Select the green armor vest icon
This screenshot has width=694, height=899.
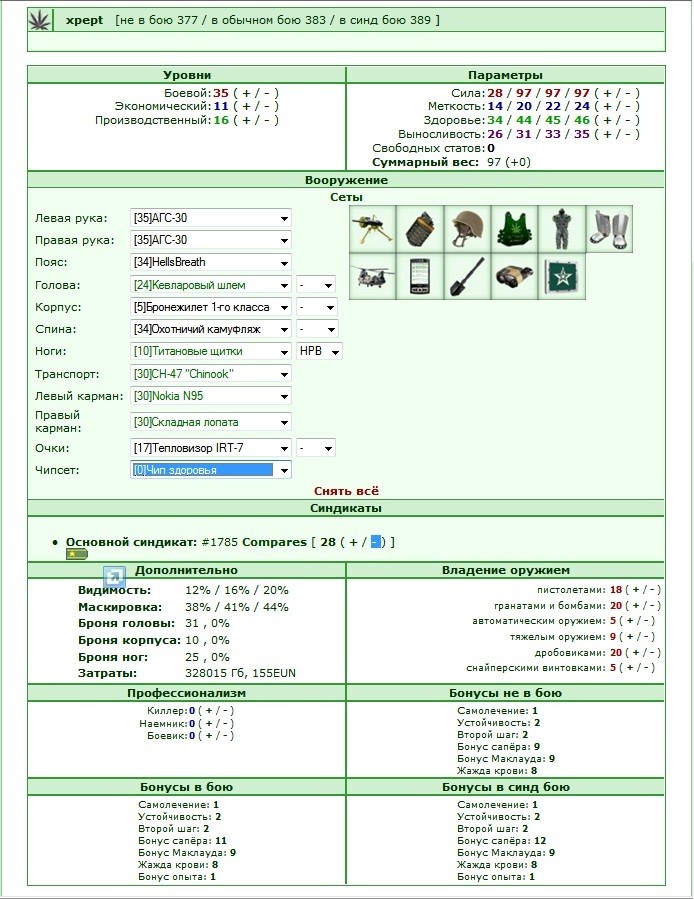pyautogui.click(x=514, y=229)
